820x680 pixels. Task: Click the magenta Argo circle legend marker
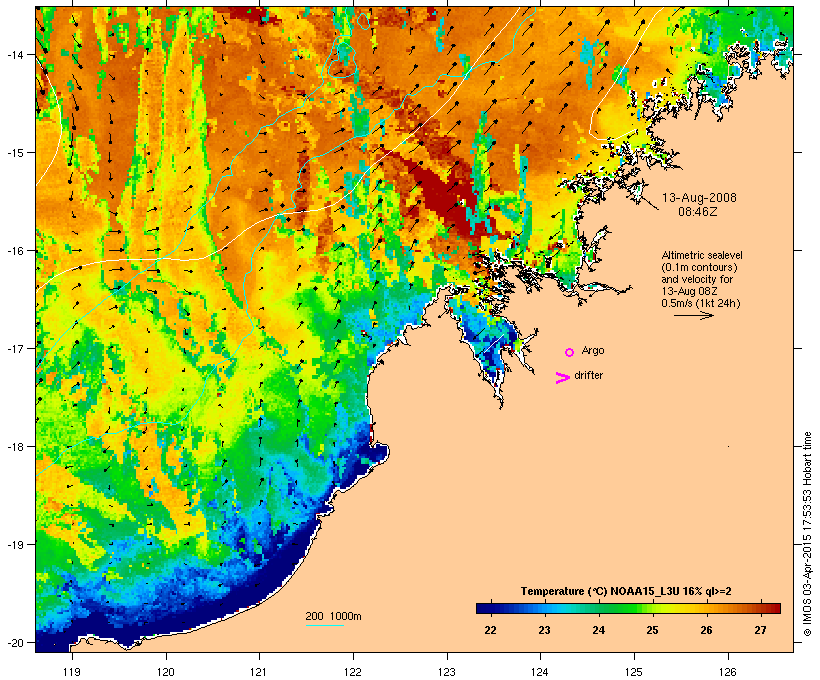[570, 353]
